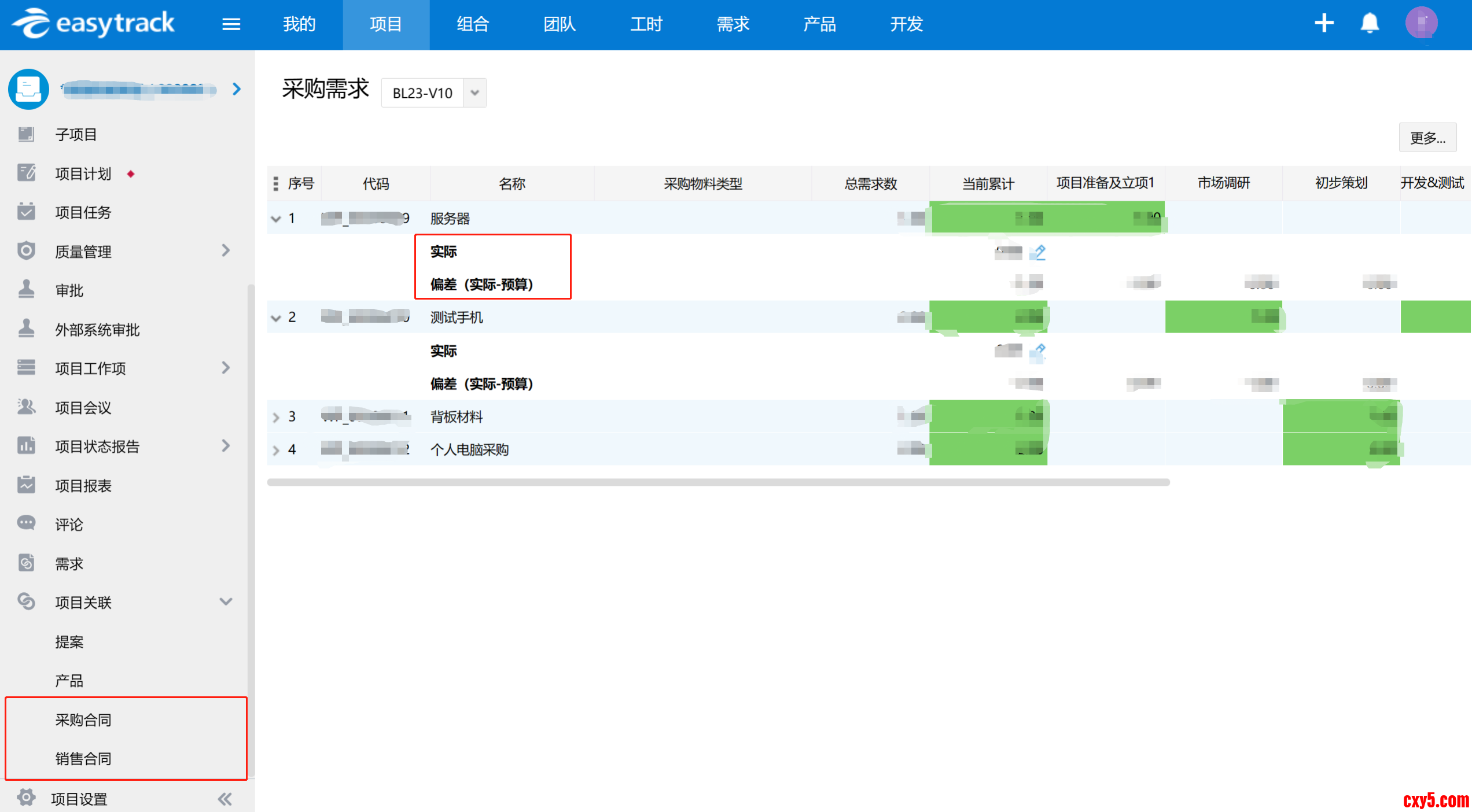
Task: Open 采购合同 in the sidebar
Action: click(83, 719)
